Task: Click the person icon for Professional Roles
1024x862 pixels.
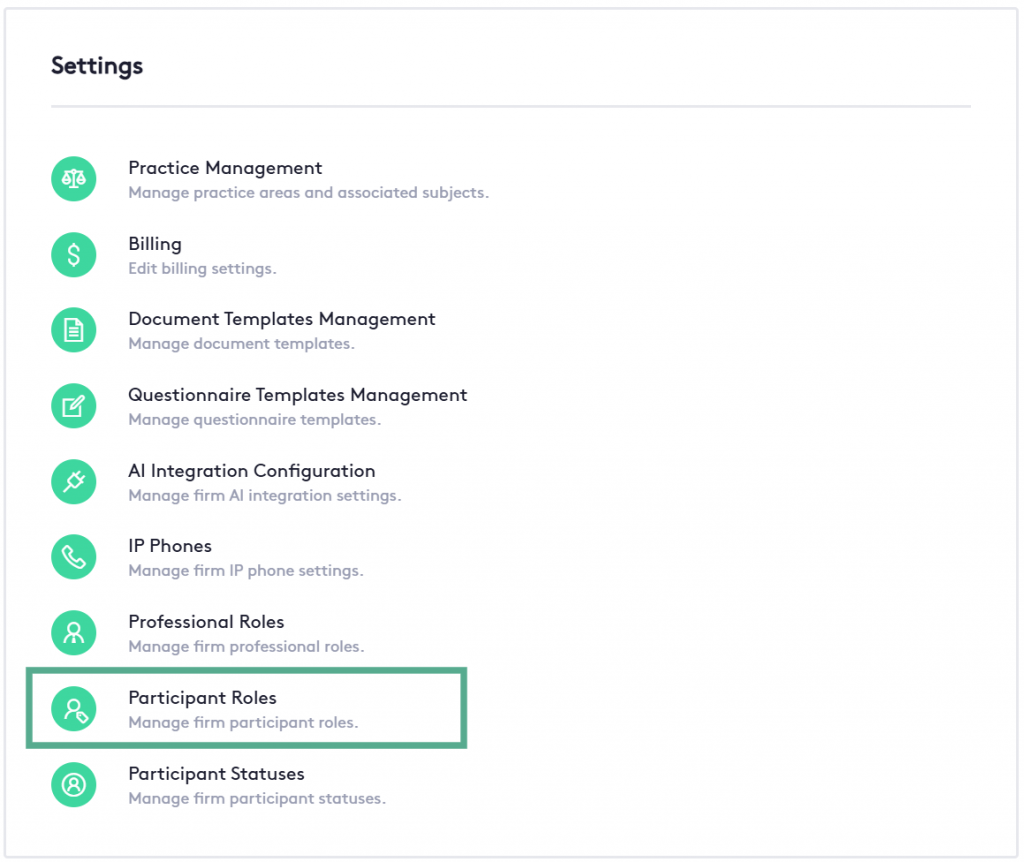Action: coord(74,633)
